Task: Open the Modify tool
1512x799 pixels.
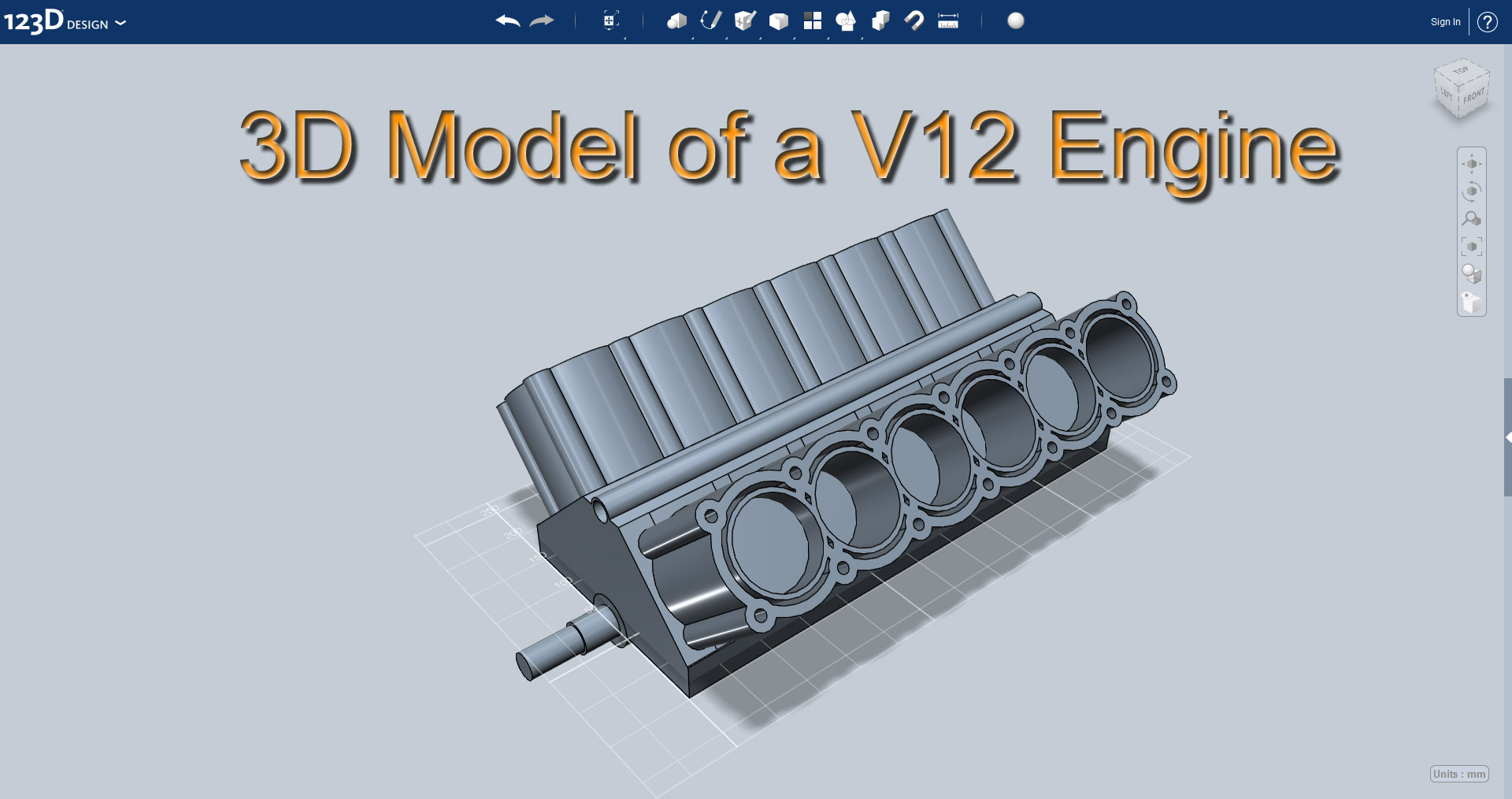Action: (779, 21)
